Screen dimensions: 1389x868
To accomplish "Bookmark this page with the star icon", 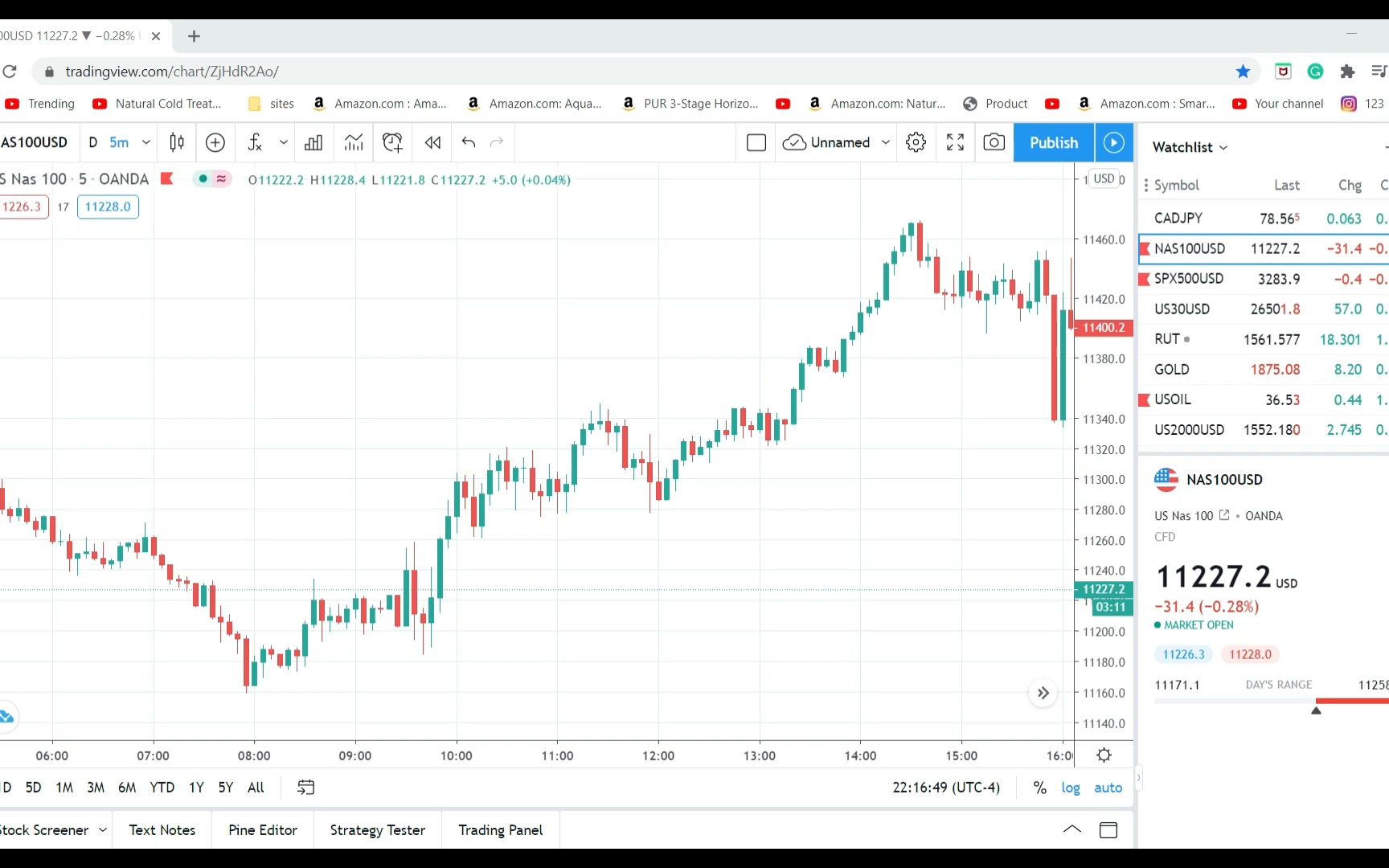I will click(x=1243, y=72).
